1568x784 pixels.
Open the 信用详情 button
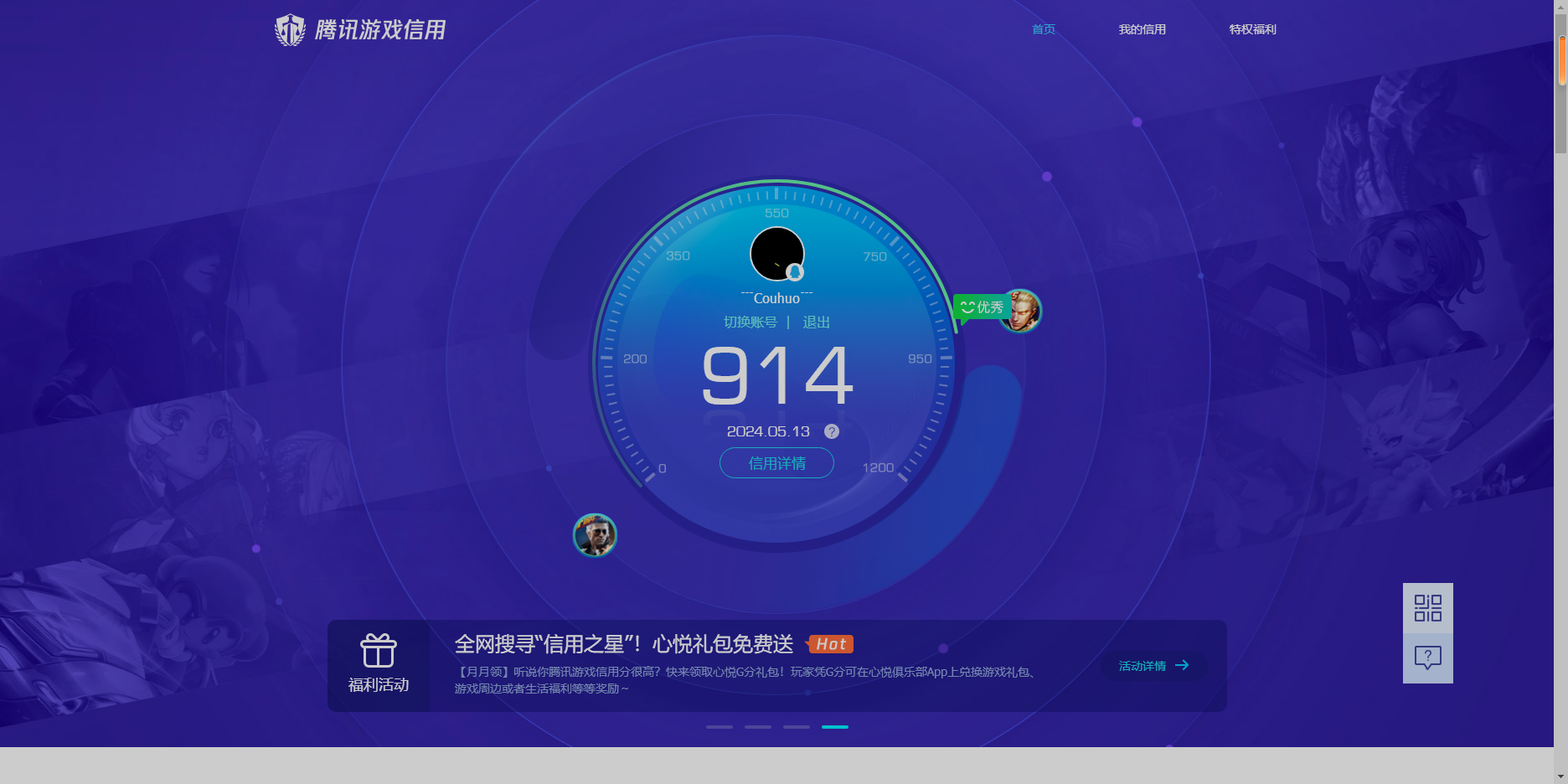[777, 463]
